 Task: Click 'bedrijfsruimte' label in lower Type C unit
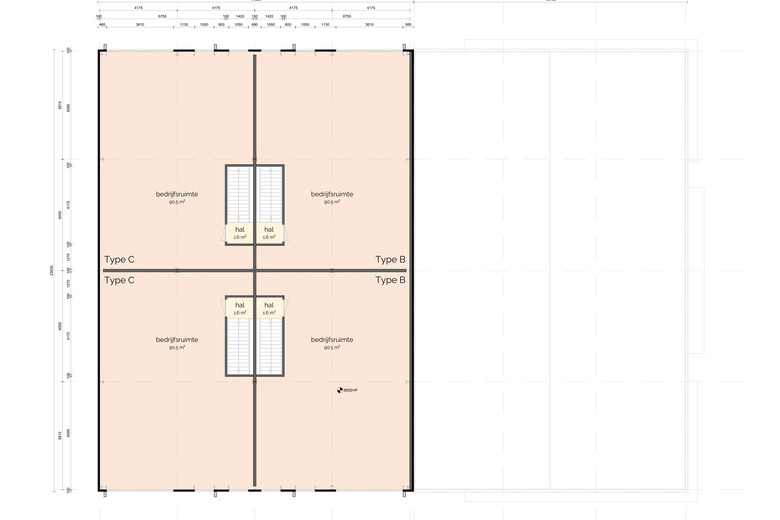point(177,339)
